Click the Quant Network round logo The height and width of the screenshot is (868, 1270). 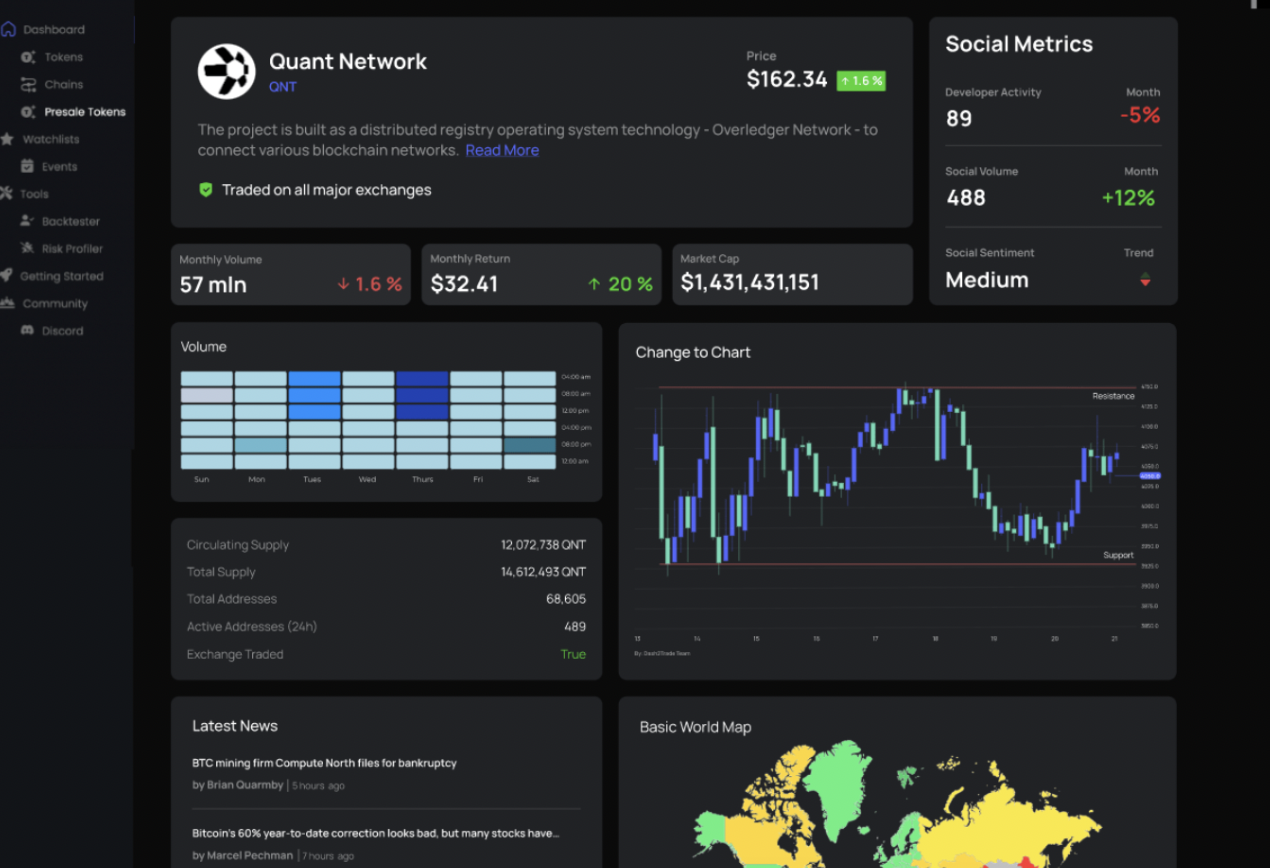coord(227,71)
